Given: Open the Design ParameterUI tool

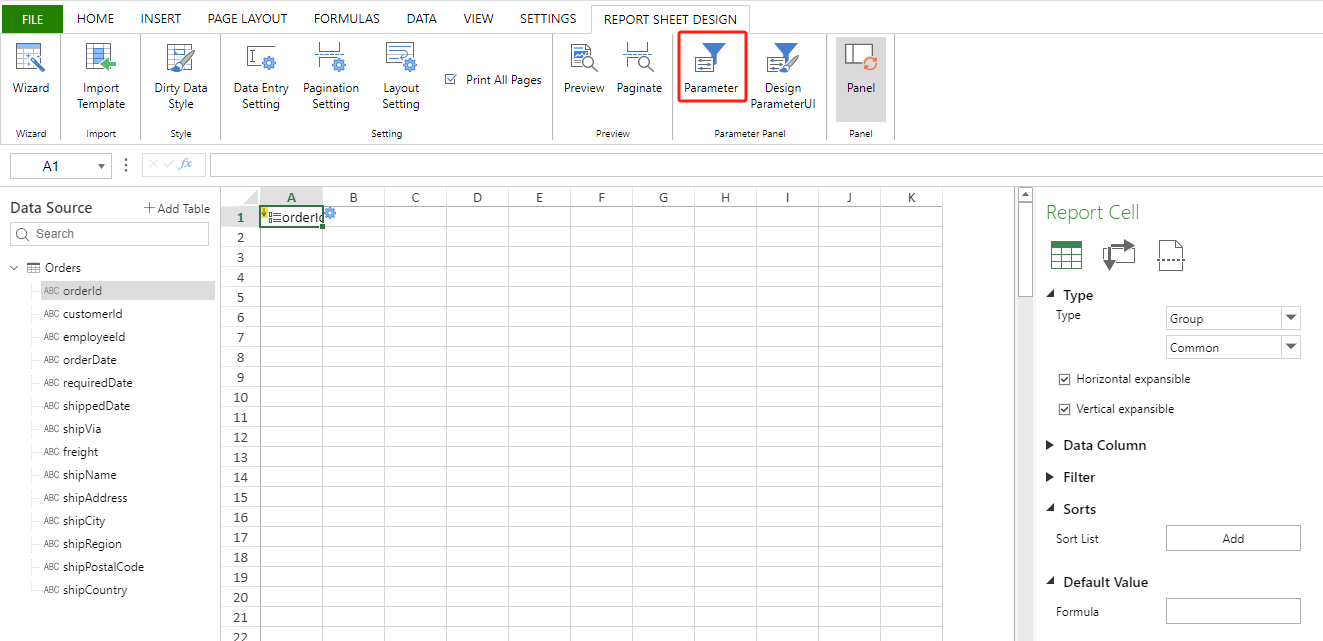Looking at the screenshot, I should (782, 75).
